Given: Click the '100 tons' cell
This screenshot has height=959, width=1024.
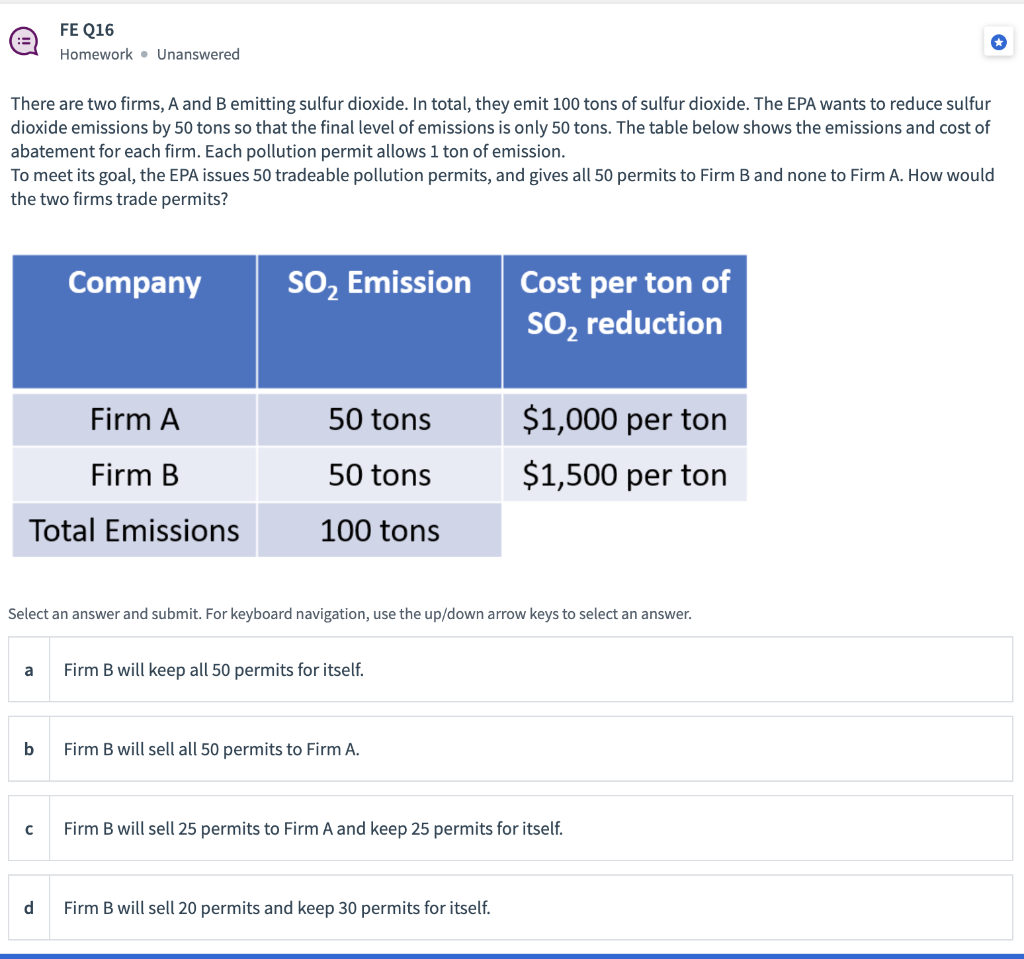Looking at the screenshot, I should (379, 530).
